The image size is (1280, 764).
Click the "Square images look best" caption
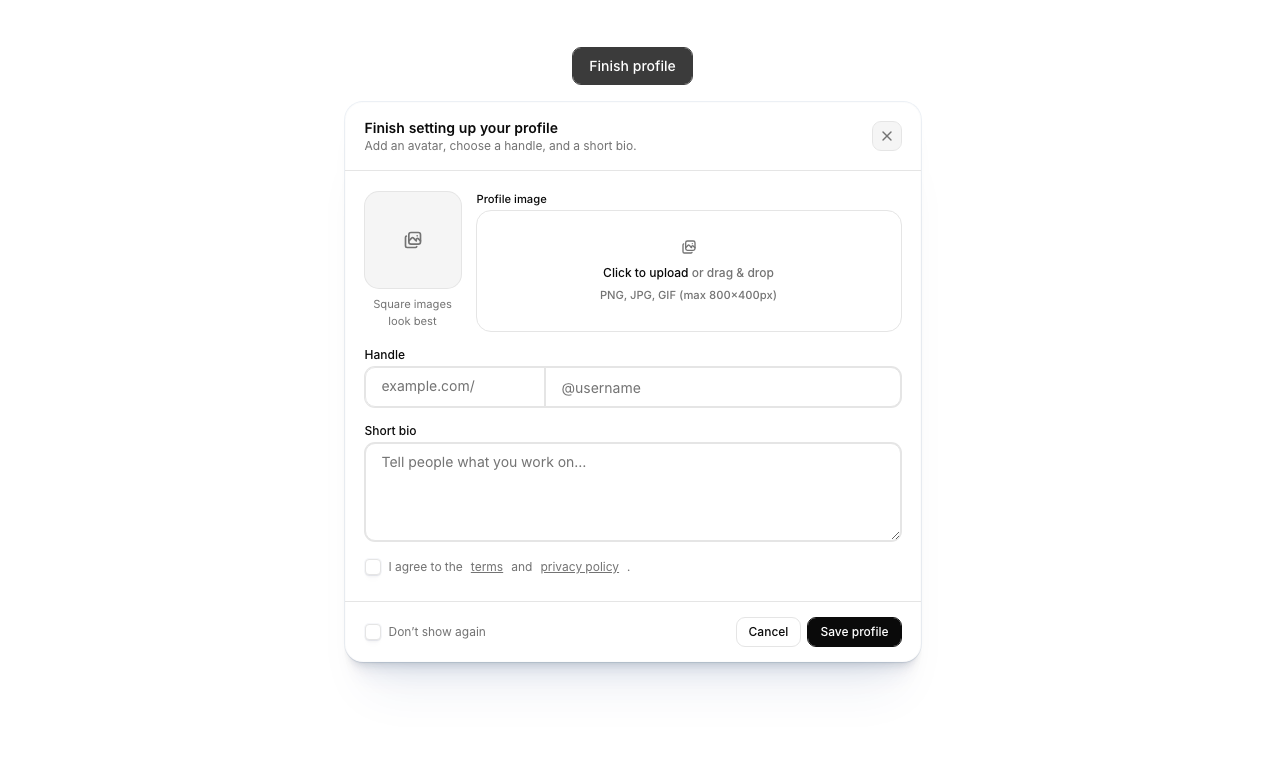coord(412,312)
